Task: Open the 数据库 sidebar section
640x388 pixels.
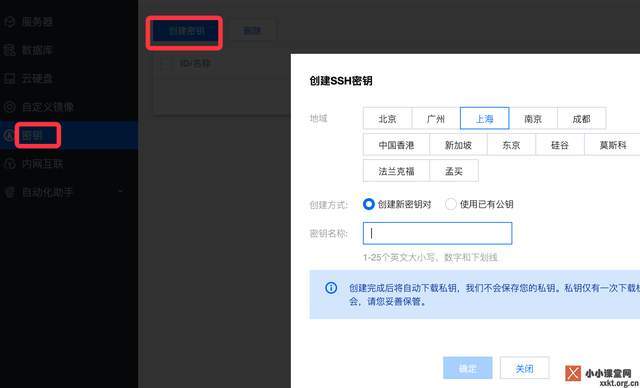Action: [37, 50]
